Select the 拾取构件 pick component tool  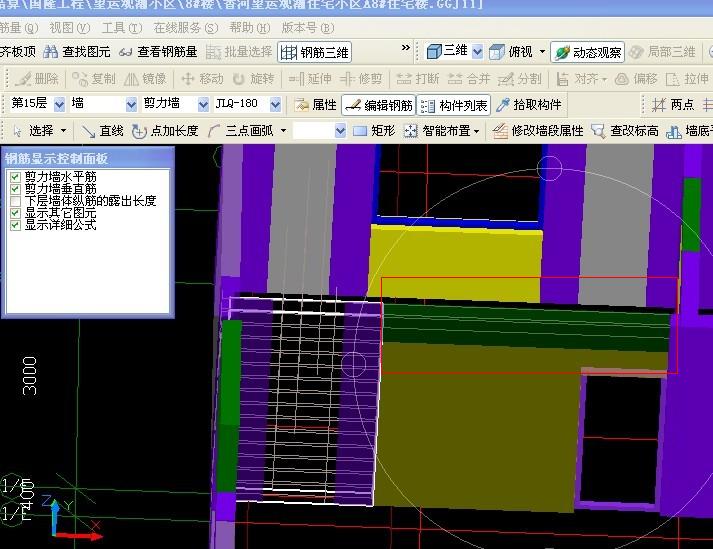click(530, 105)
